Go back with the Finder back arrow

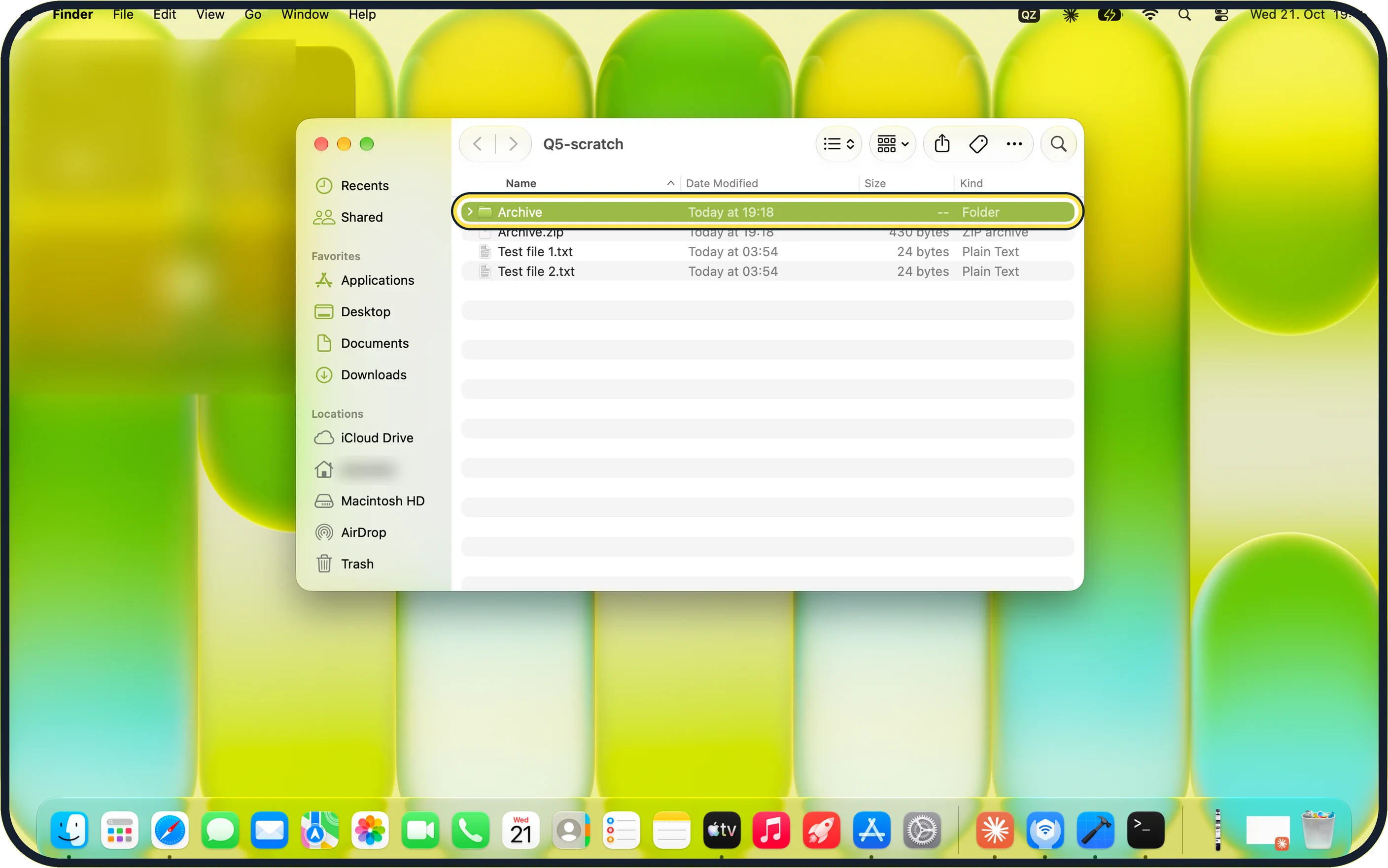click(477, 143)
